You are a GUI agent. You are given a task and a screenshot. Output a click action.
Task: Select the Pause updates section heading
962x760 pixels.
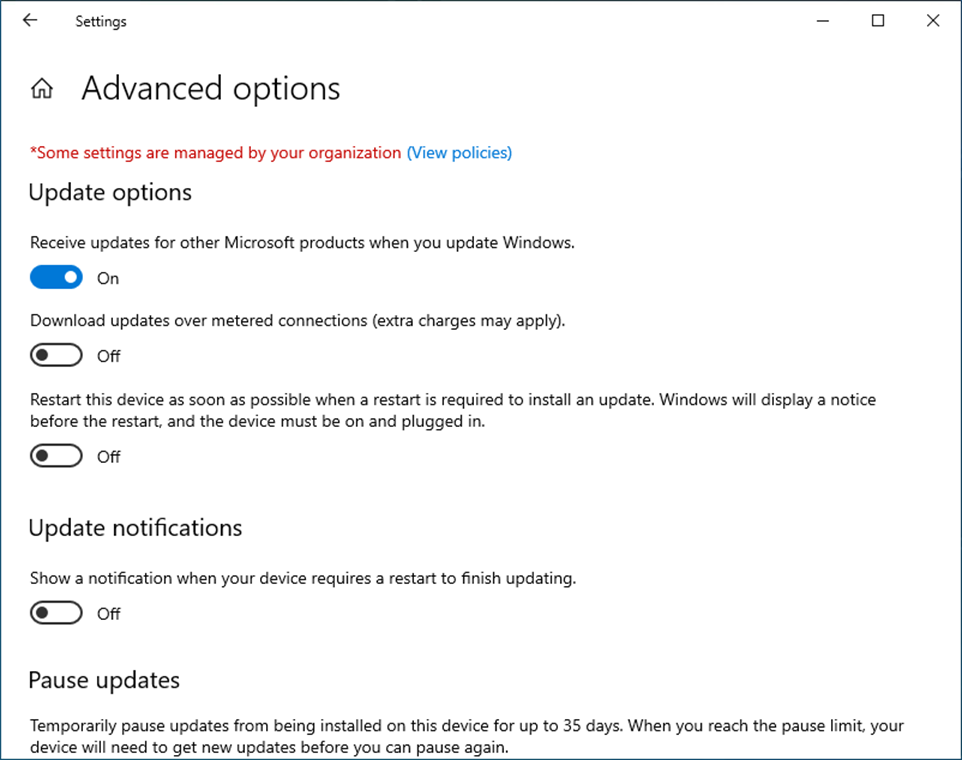click(104, 680)
